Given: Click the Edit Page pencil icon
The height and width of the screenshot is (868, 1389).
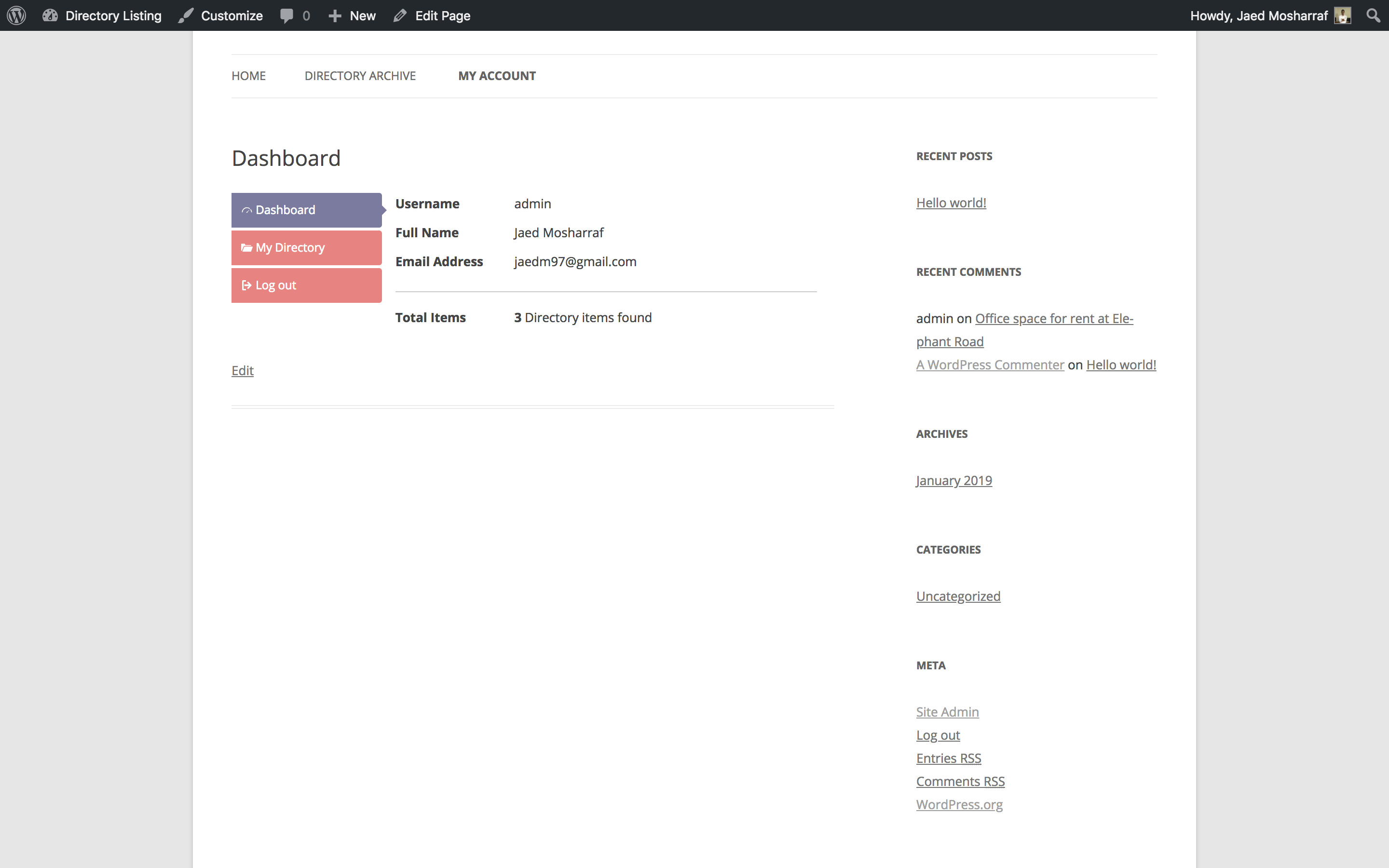Looking at the screenshot, I should [400, 15].
